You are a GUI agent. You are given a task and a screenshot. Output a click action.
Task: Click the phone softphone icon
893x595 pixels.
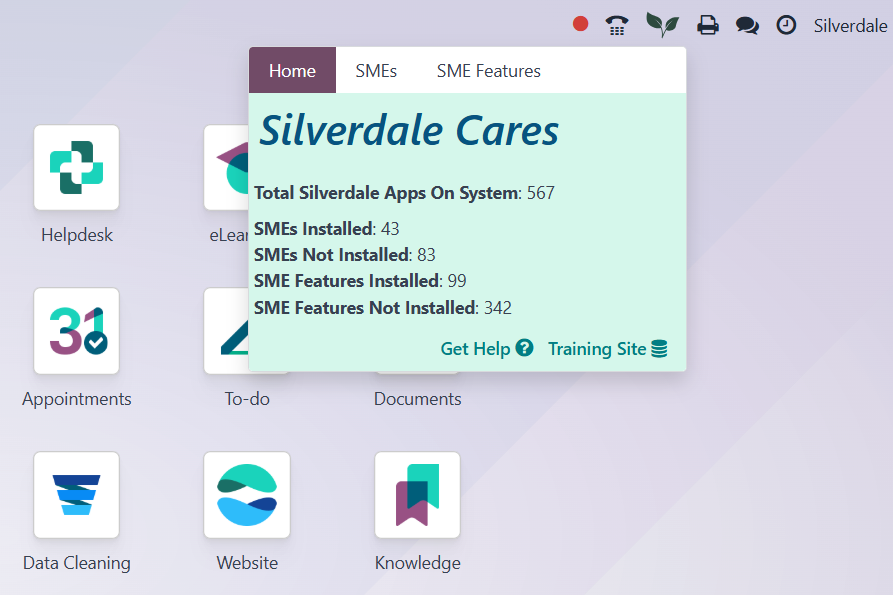pos(617,25)
